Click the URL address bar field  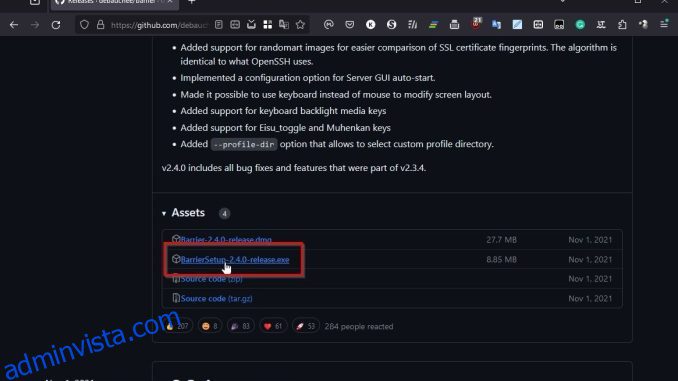pos(159,25)
